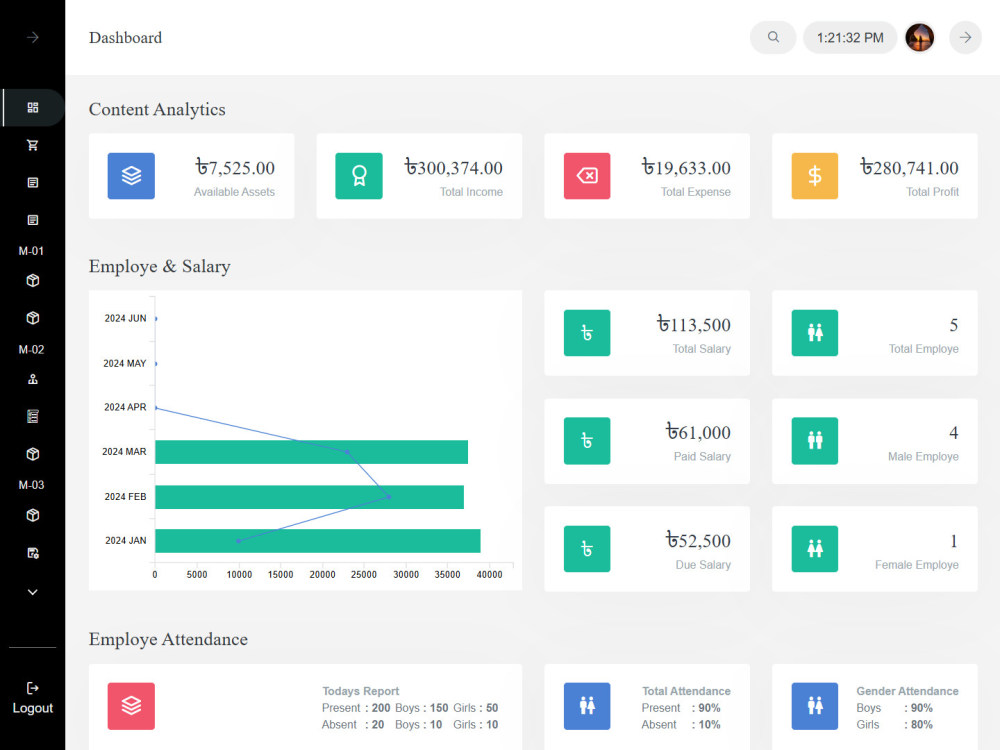Select the M-01 sidebar section label
Screen dimensions: 1000x750
(31, 251)
